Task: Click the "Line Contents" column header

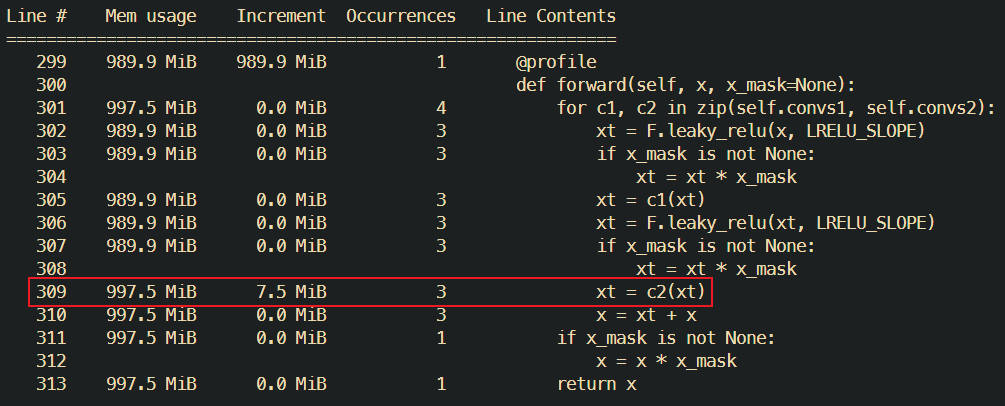Action: click(551, 17)
